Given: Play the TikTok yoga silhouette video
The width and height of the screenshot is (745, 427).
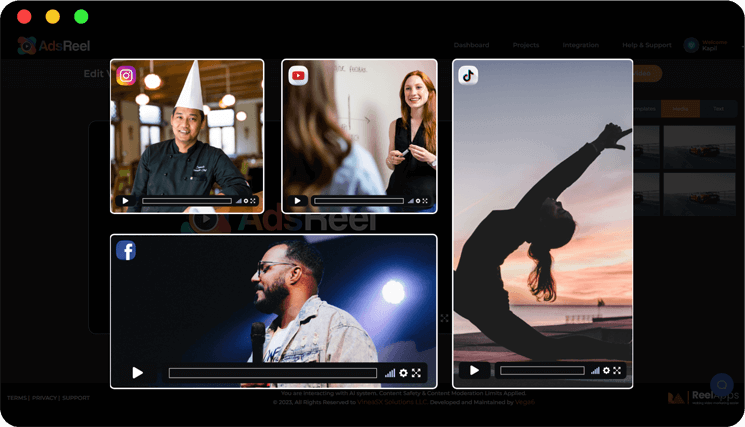Looking at the screenshot, I should click(475, 370).
